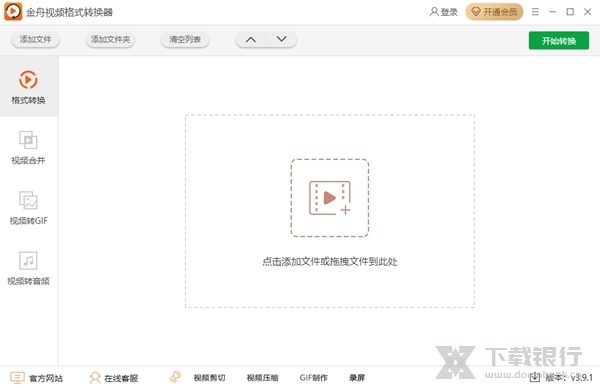Screen dimensions: 600x388
Task: Click 点击添加文件或拖拽文件到此处 text
Action: [330, 262]
